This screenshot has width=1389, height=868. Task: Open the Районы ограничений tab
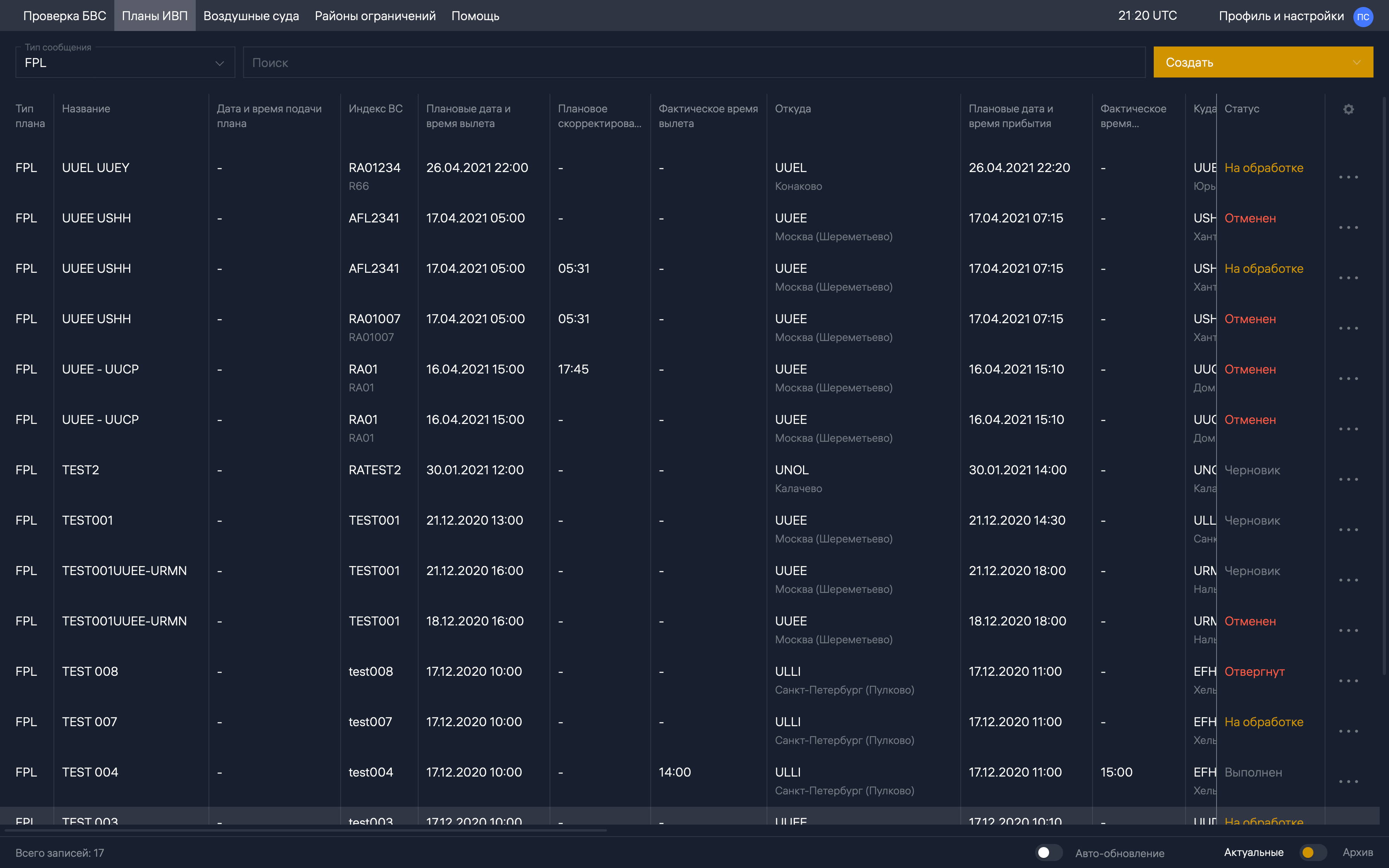pos(375,16)
